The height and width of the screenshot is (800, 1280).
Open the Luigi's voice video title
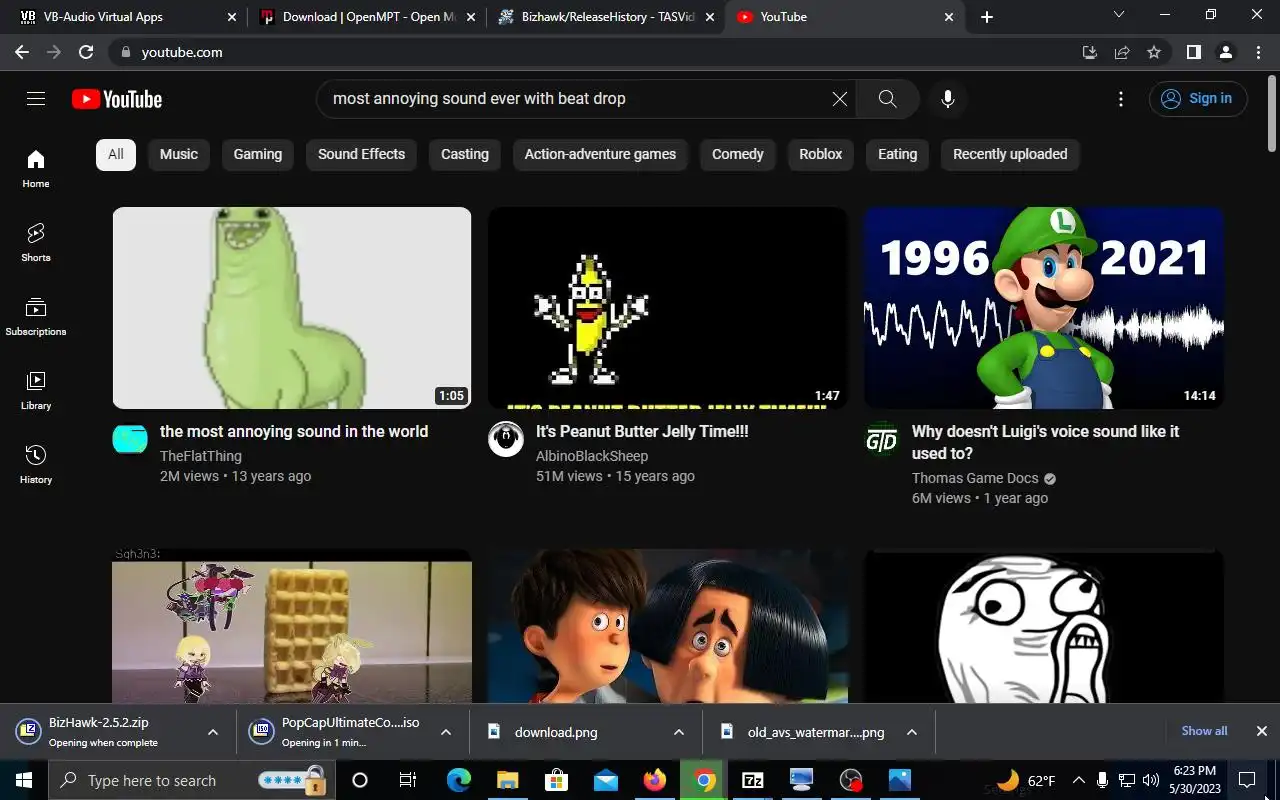click(1045, 442)
